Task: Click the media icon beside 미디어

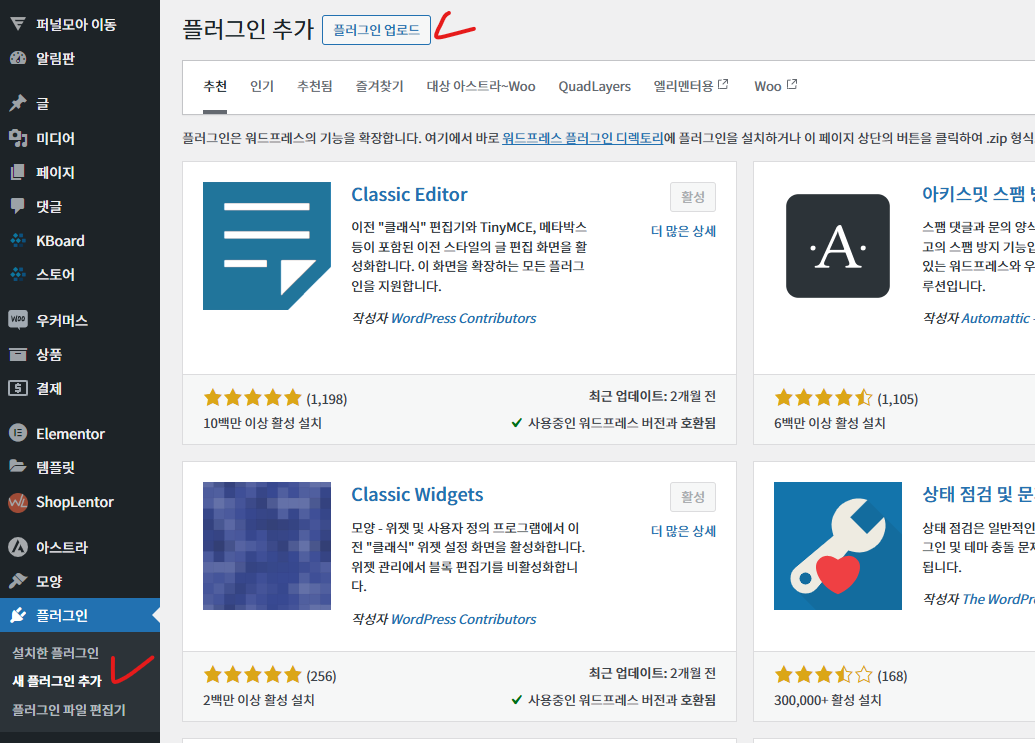Action: [18, 138]
